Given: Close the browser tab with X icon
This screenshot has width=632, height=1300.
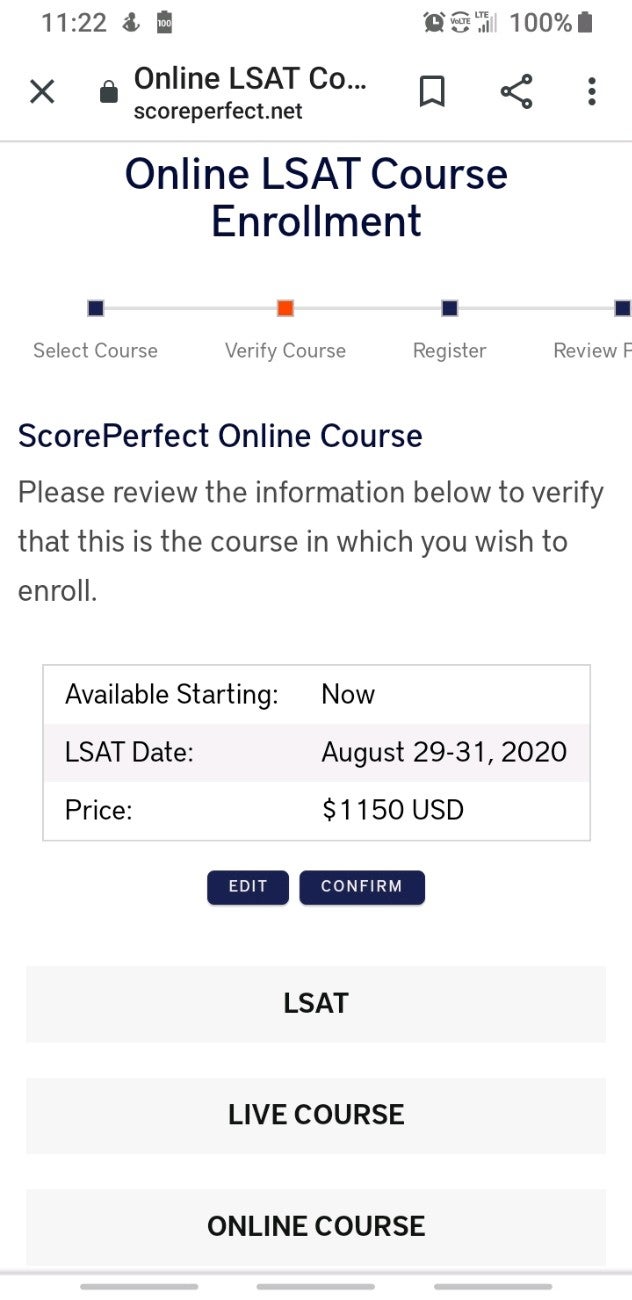Looking at the screenshot, I should click(42, 92).
